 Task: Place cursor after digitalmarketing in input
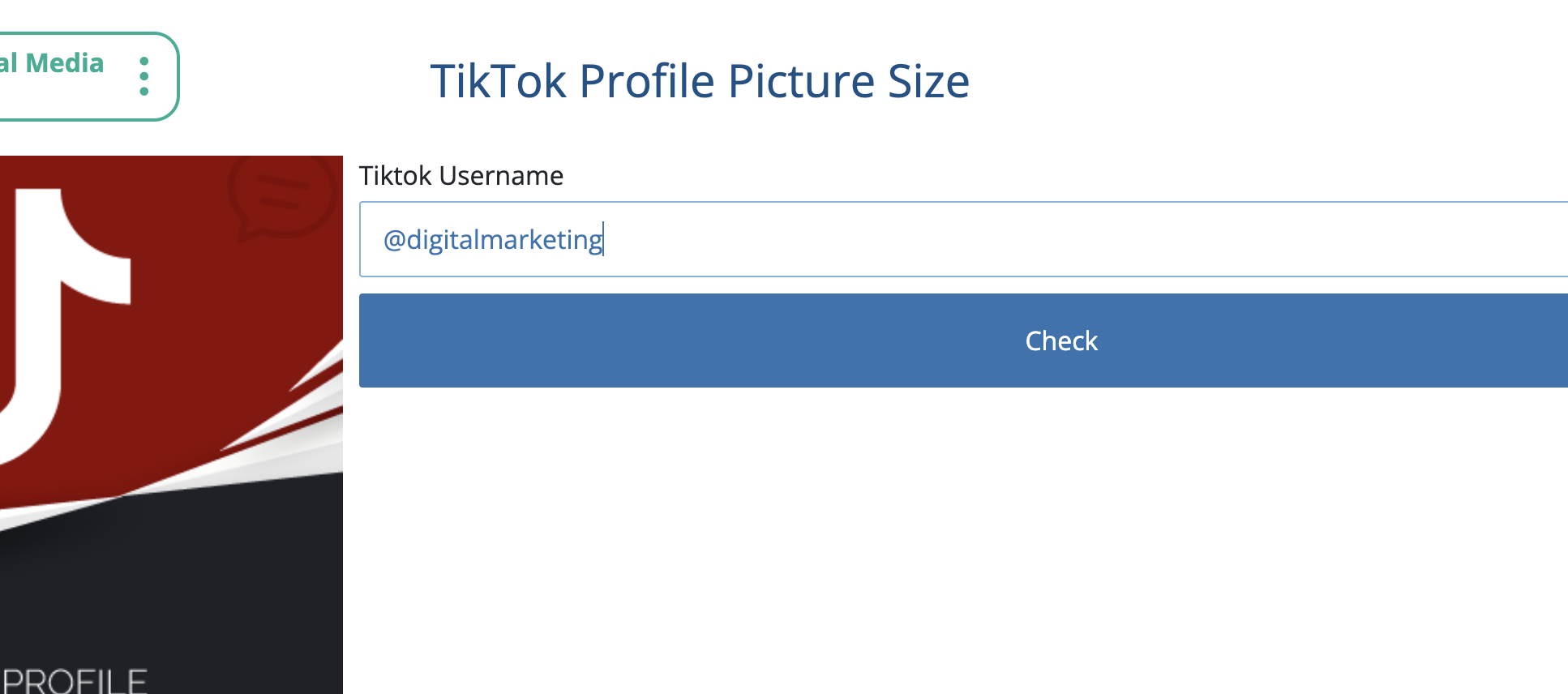603,240
